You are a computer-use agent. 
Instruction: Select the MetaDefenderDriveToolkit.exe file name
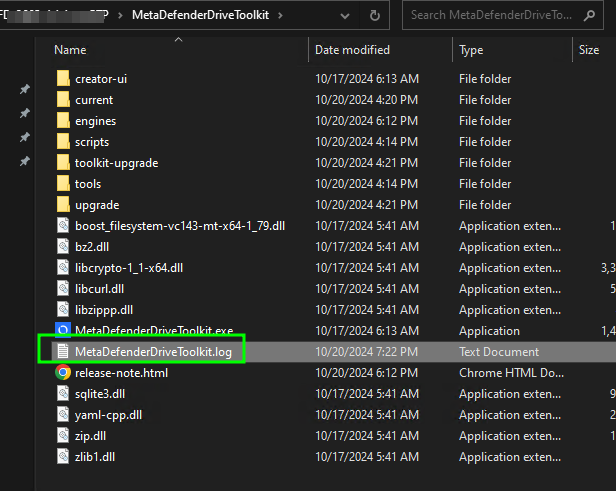pos(154,330)
